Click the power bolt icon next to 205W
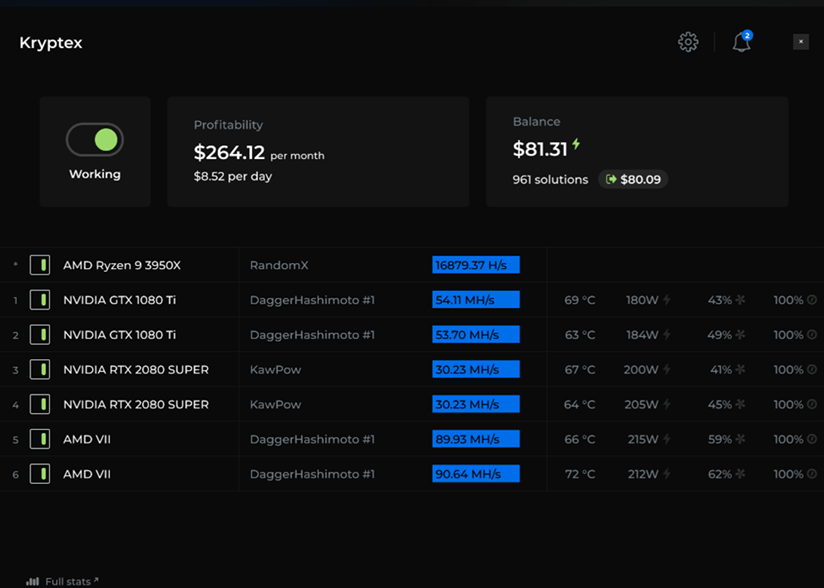The width and height of the screenshot is (824, 588). click(667, 404)
